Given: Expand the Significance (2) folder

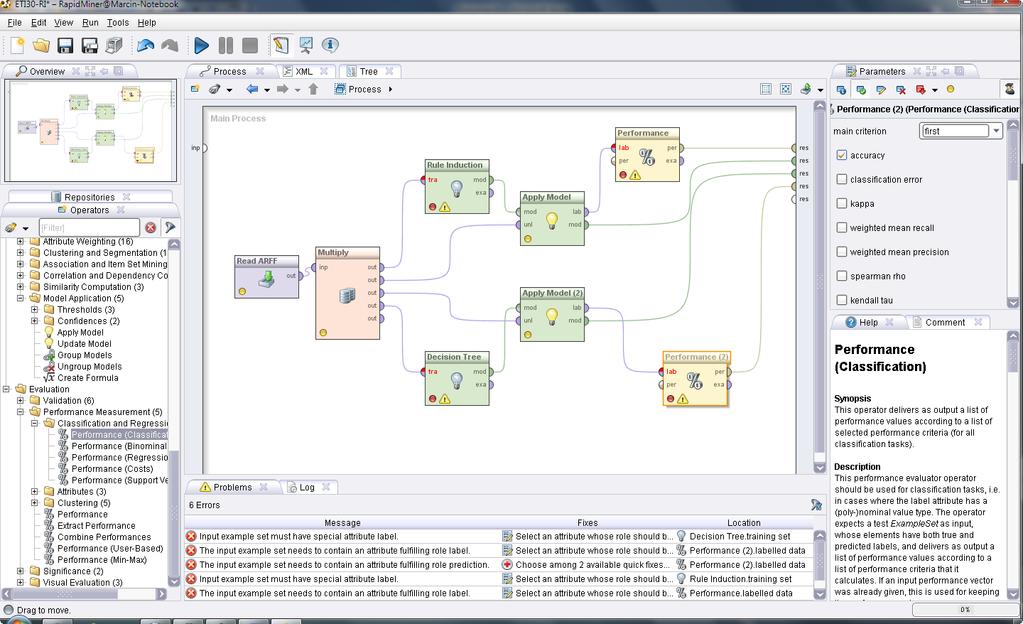Looking at the screenshot, I should pos(20,571).
